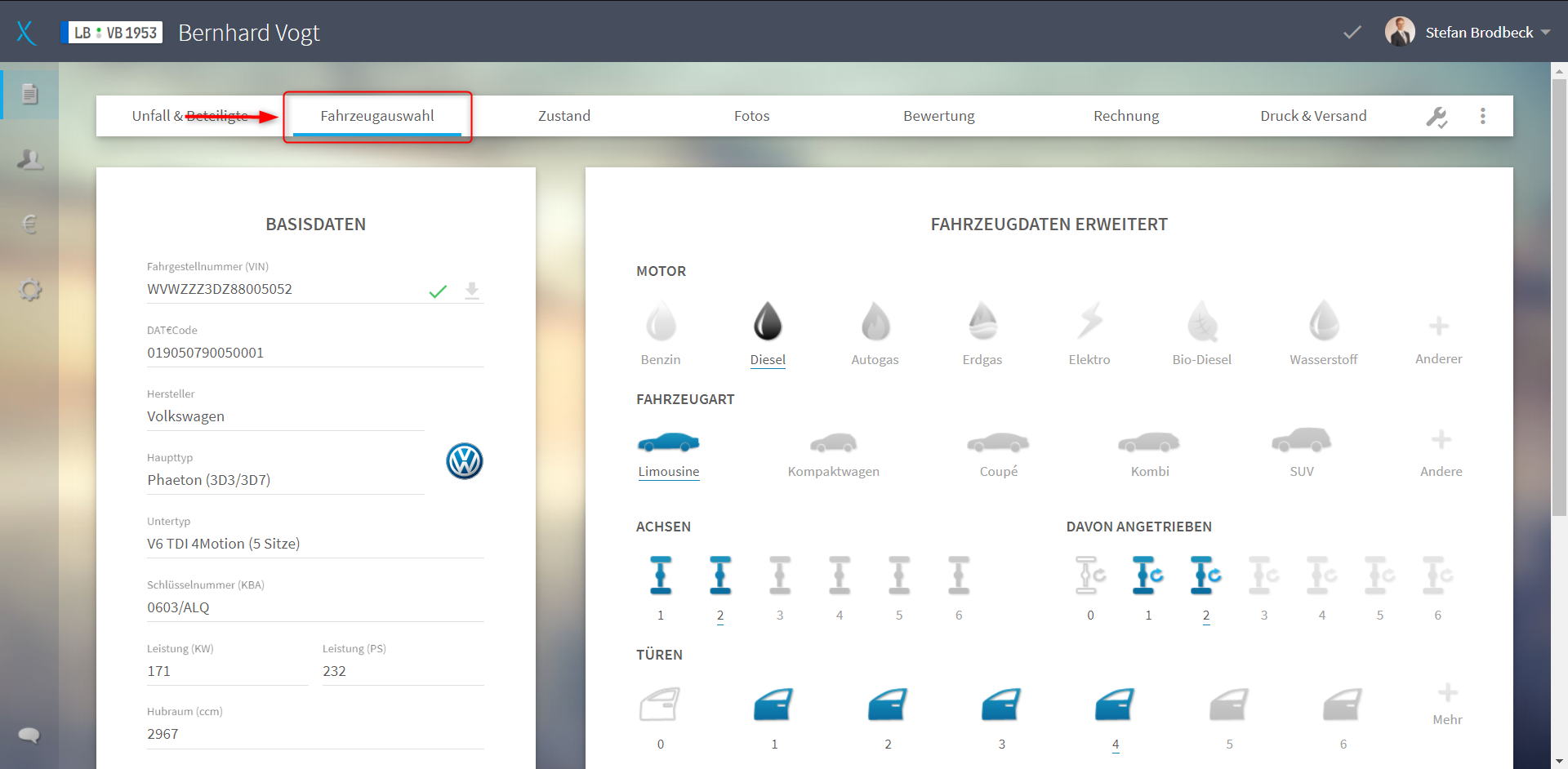Screen dimensions: 1568x769
Task: Click Stefan Brodbeck avatar photo
Action: 1400,32
